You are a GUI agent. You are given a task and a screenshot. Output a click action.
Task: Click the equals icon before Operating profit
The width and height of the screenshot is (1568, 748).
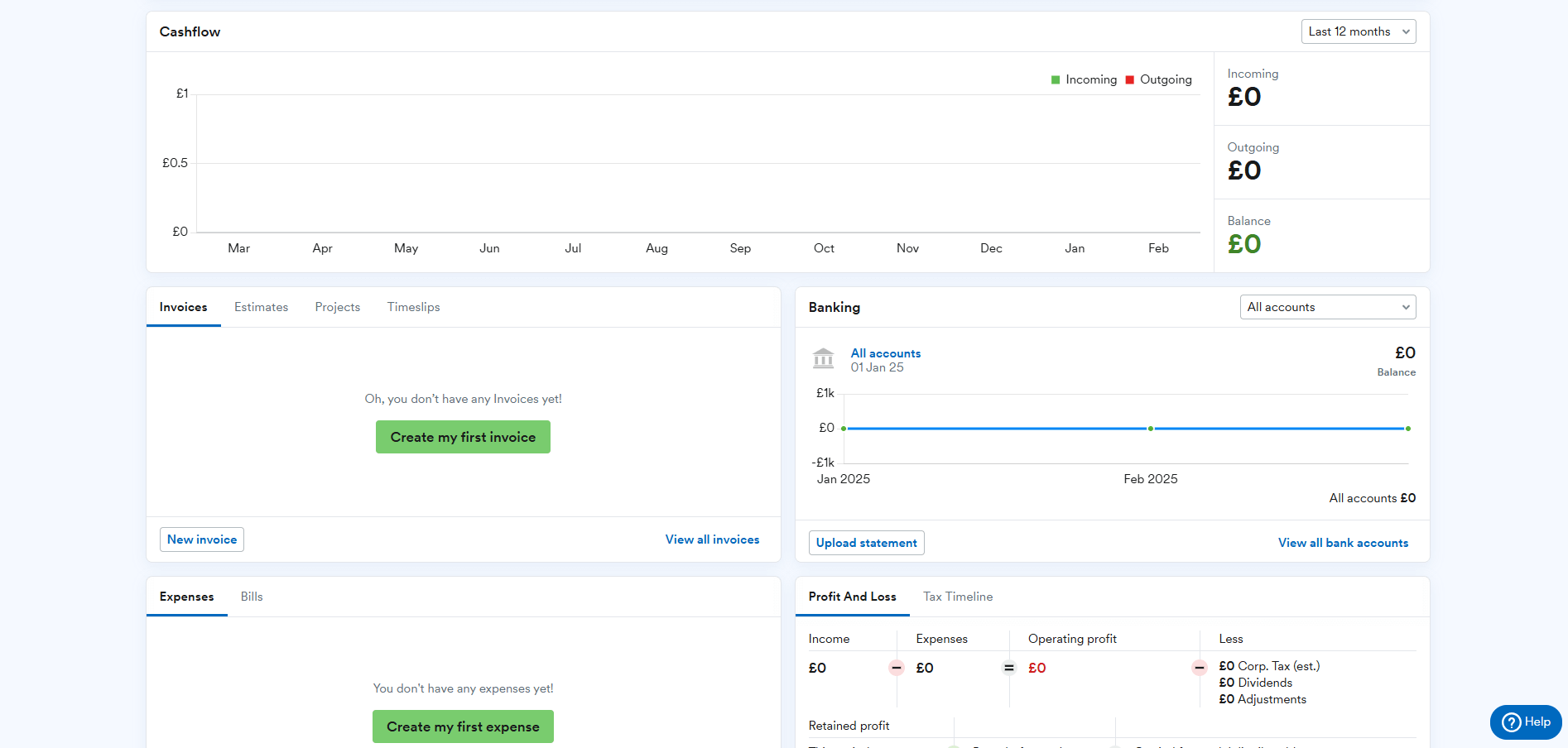tap(1008, 668)
